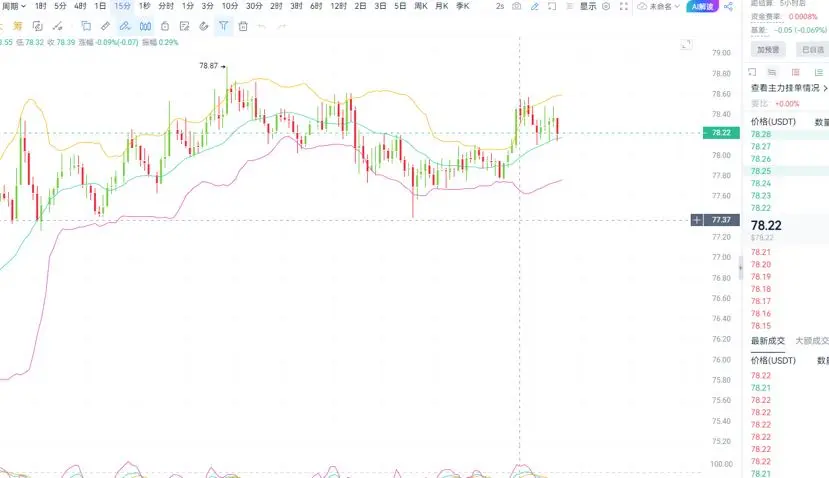
Task: Click the 2s refresh interval
Action: [x=500, y=6]
